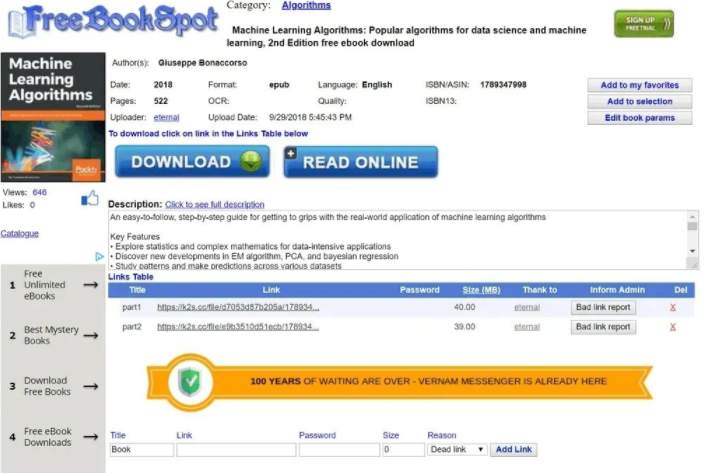The width and height of the screenshot is (707, 473).
Task: Open the Catalogue link
Action: click(x=19, y=234)
